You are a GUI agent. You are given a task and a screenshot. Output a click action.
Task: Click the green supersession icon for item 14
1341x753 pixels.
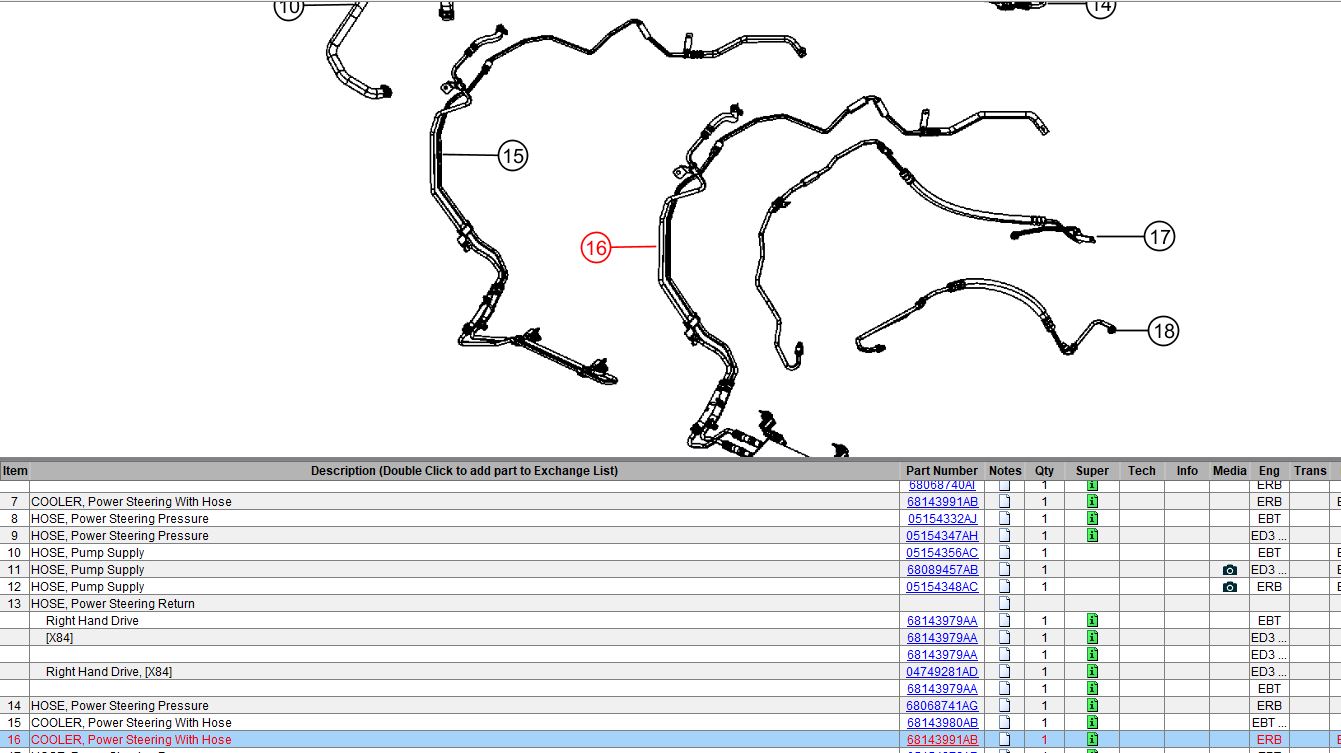click(1092, 706)
